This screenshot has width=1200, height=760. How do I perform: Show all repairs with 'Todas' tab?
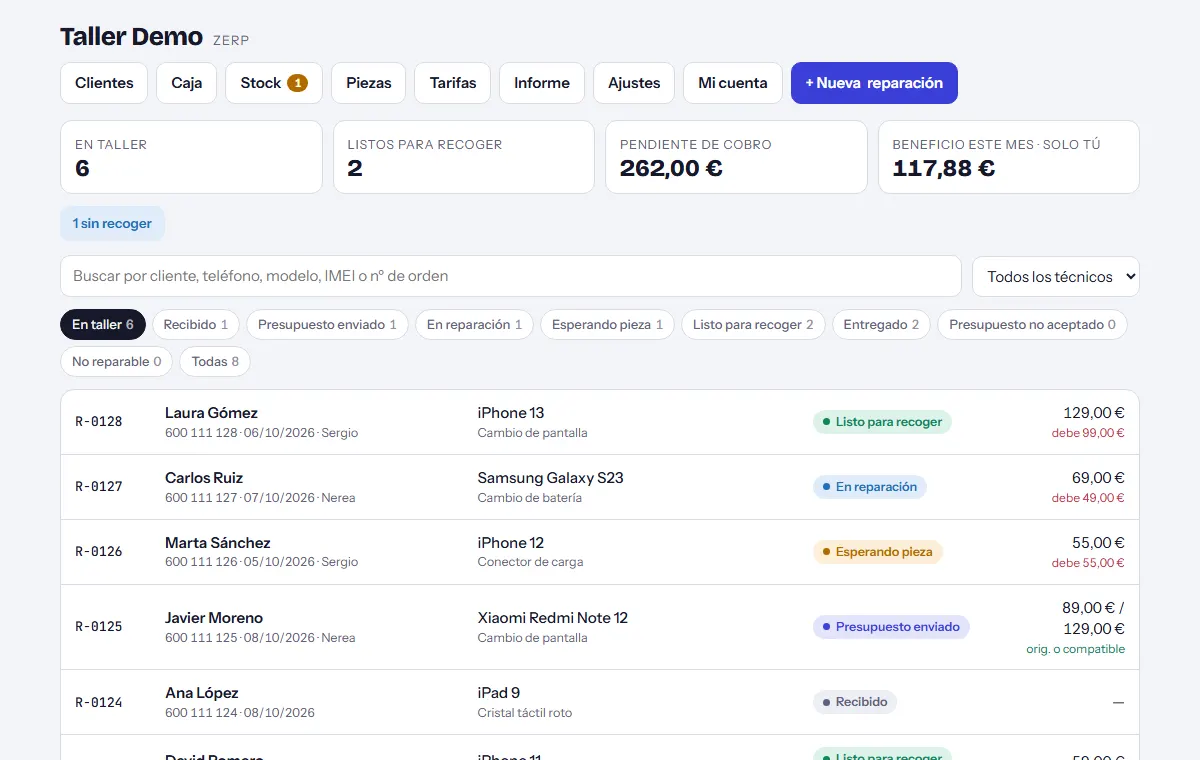click(215, 362)
